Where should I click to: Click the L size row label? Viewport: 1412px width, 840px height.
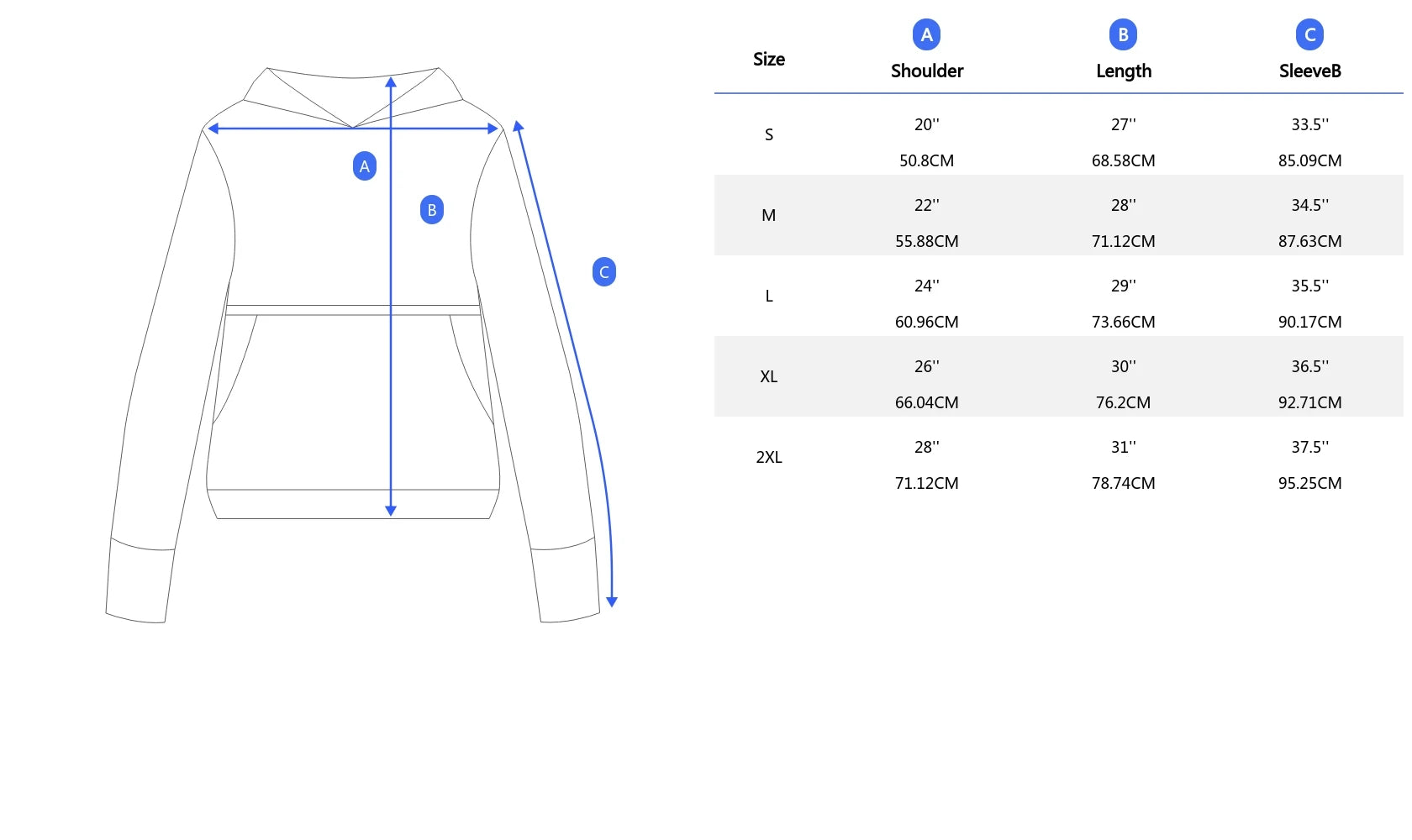[768, 296]
